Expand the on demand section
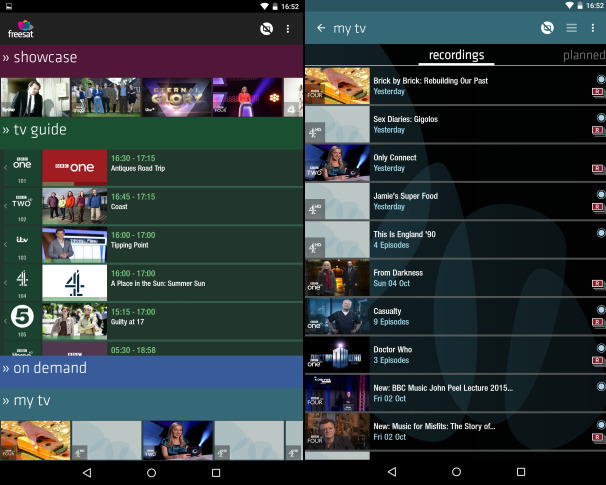The height and width of the screenshot is (485, 606). (152, 371)
